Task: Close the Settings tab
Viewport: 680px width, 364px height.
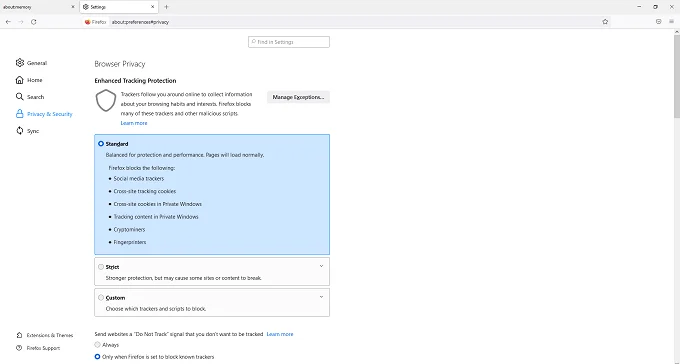Action: [x=153, y=7]
